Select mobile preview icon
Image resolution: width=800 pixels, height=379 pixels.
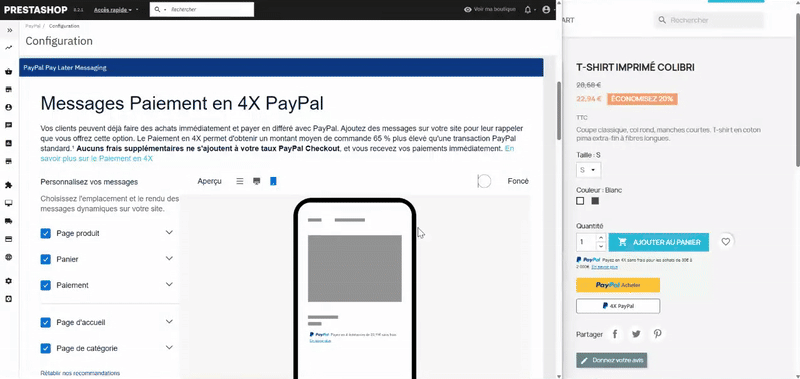273,181
